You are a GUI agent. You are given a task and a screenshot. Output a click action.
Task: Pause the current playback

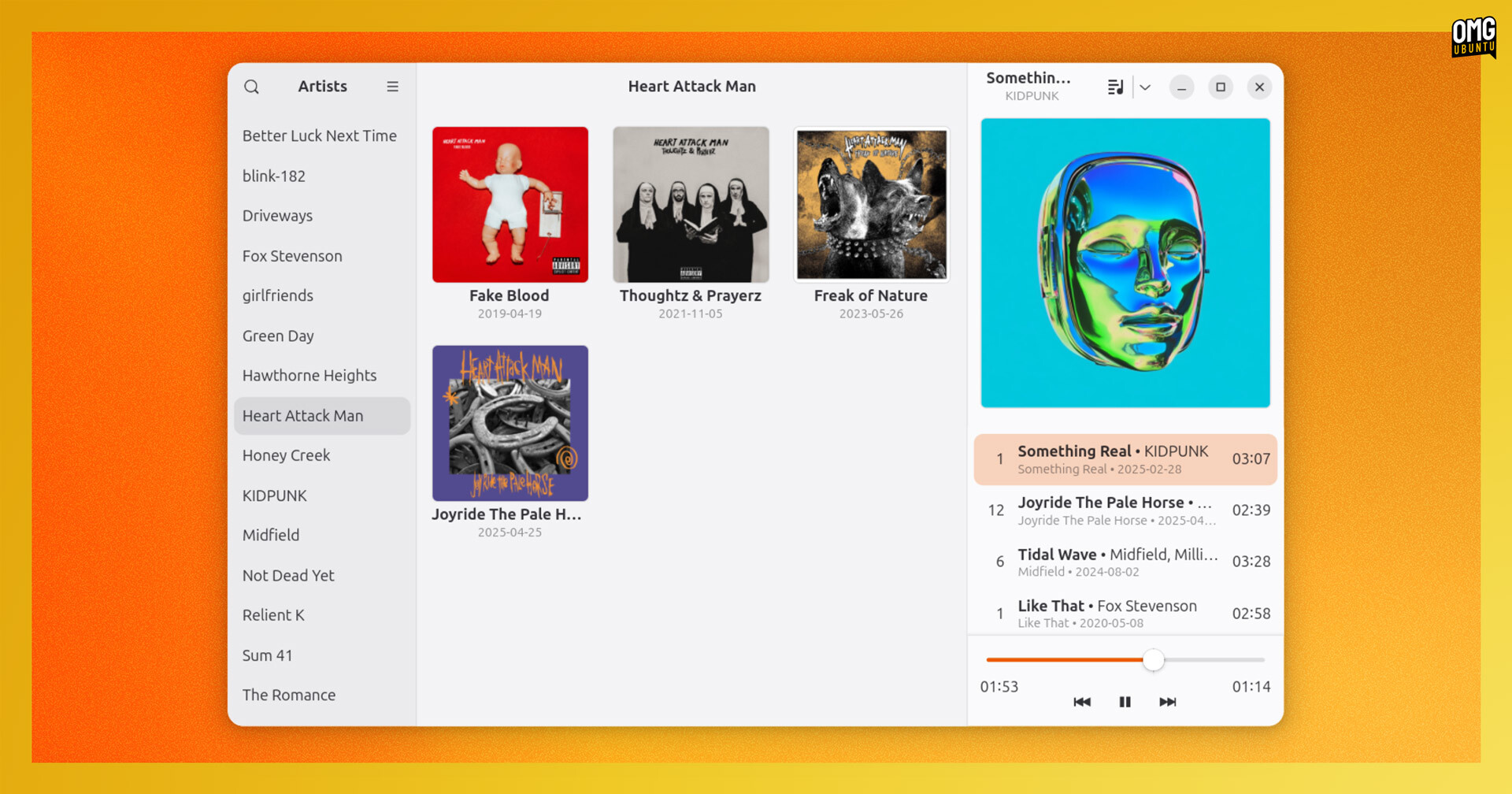point(1125,702)
